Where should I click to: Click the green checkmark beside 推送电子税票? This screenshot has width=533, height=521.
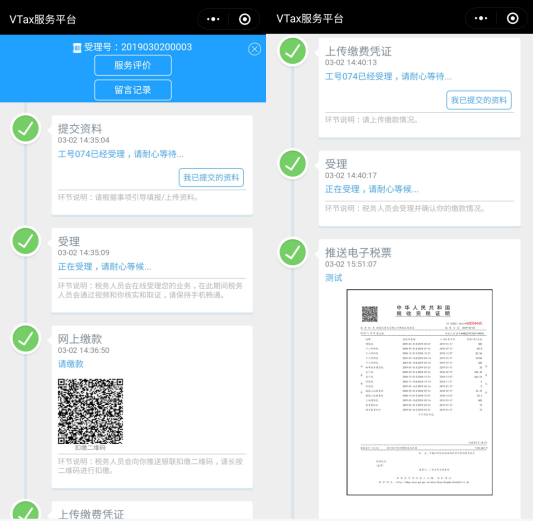pos(293,252)
